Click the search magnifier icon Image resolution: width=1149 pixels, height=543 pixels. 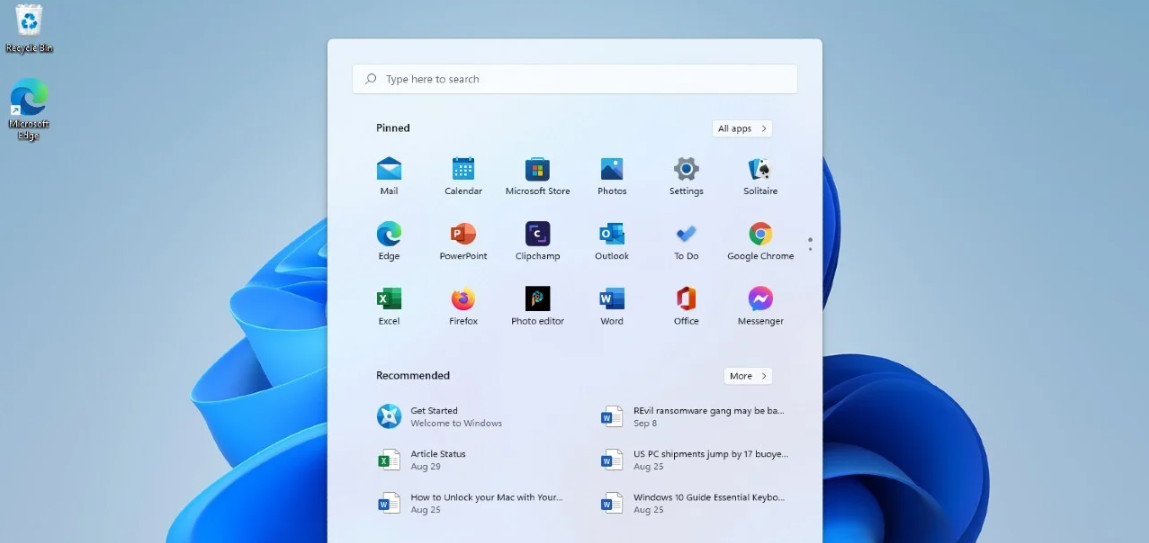coord(371,79)
